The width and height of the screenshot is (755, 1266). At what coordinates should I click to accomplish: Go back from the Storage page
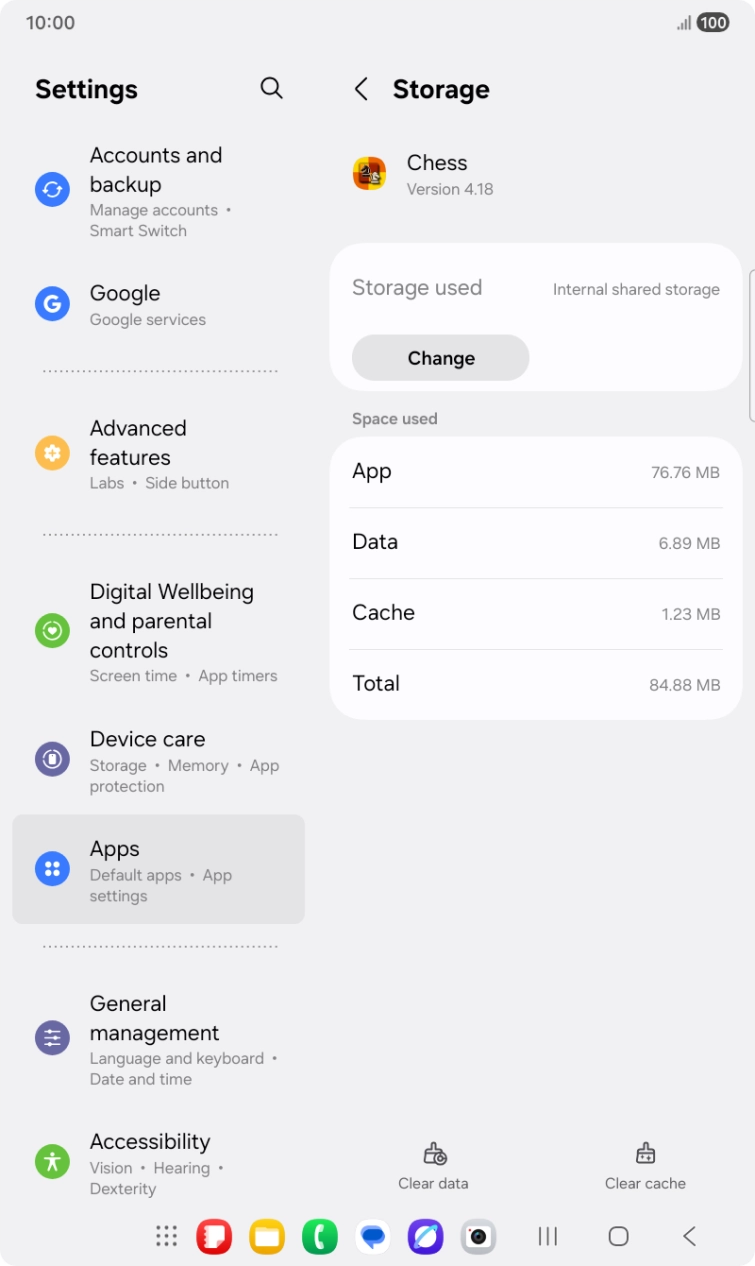point(362,89)
